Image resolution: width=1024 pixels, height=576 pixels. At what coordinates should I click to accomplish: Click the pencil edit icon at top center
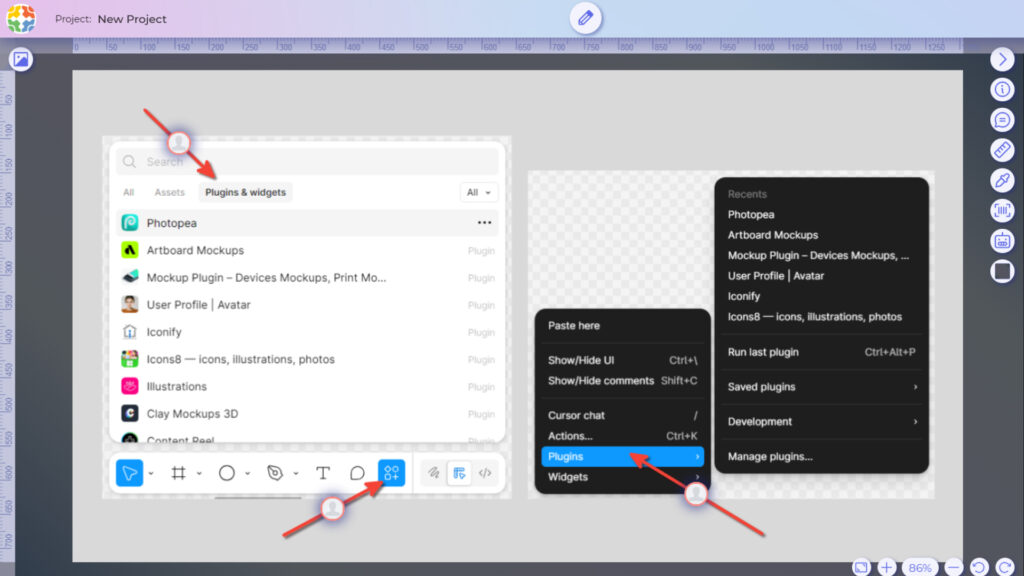click(585, 18)
